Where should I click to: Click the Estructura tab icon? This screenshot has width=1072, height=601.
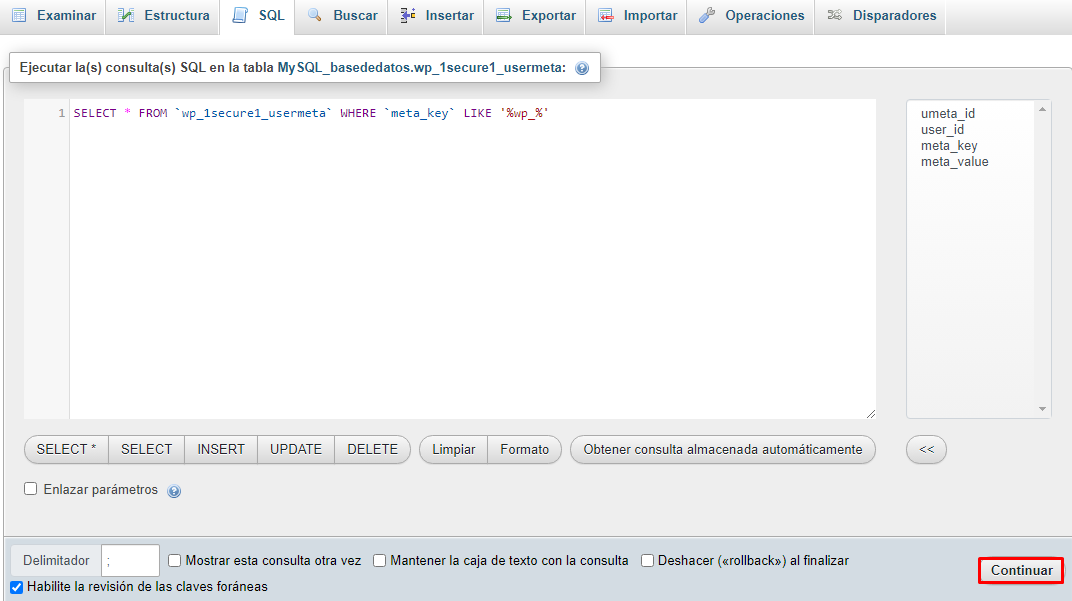[x=126, y=15]
